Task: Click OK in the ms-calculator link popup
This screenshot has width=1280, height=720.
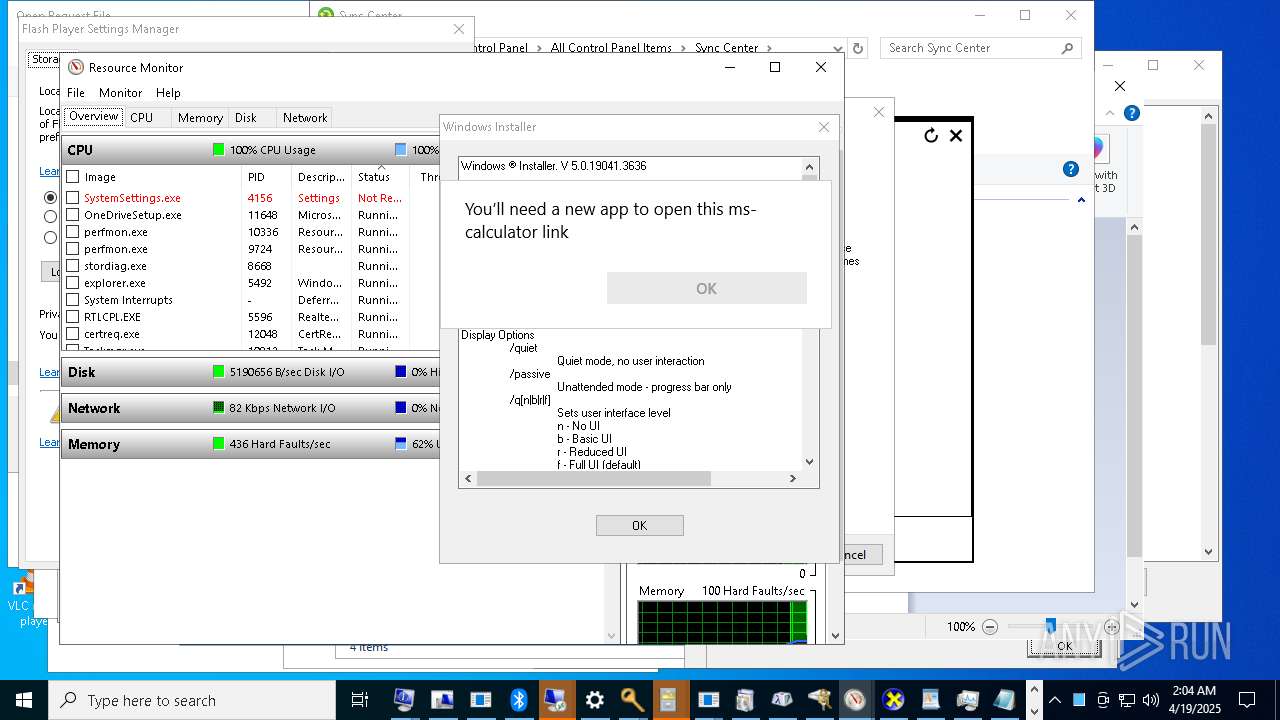Action: click(706, 288)
